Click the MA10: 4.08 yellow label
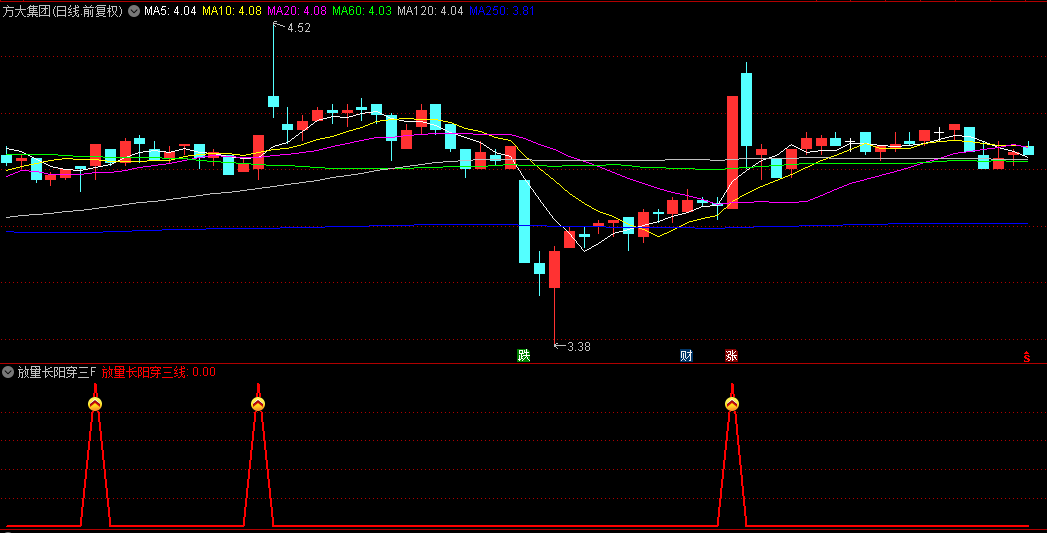1047x533 pixels. click(x=232, y=11)
